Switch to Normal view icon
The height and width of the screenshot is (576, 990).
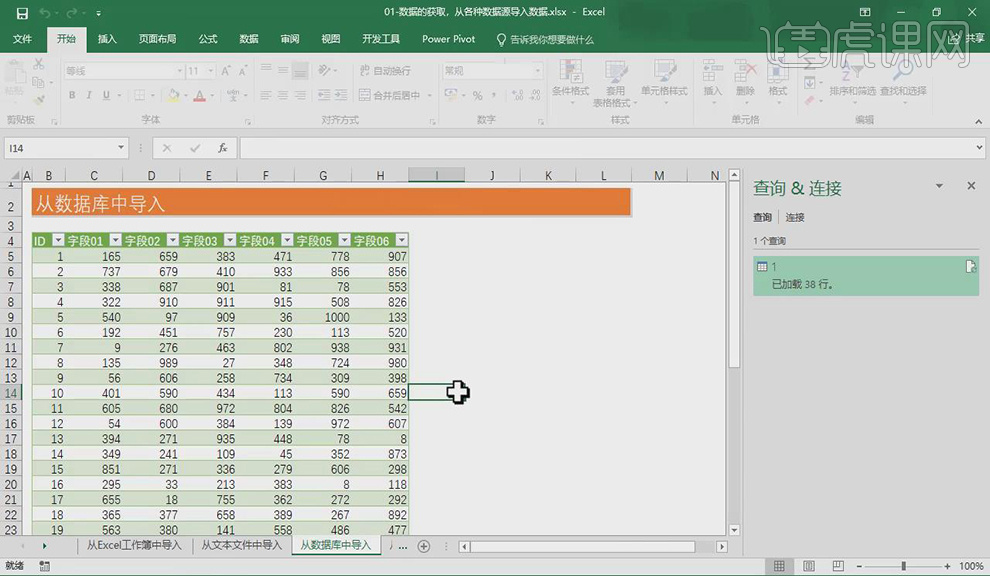point(780,566)
